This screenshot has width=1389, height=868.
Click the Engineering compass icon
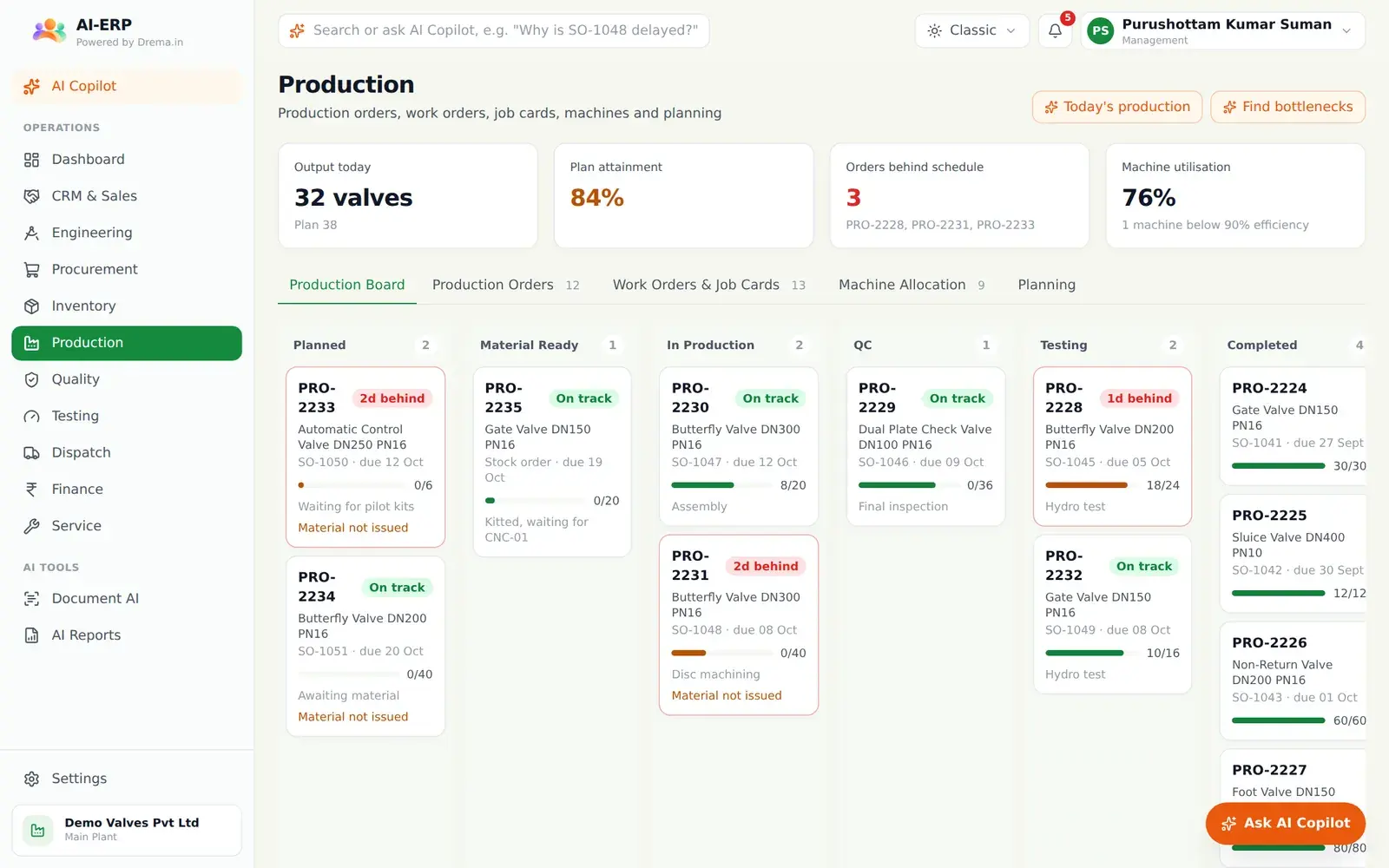coord(32,233)
